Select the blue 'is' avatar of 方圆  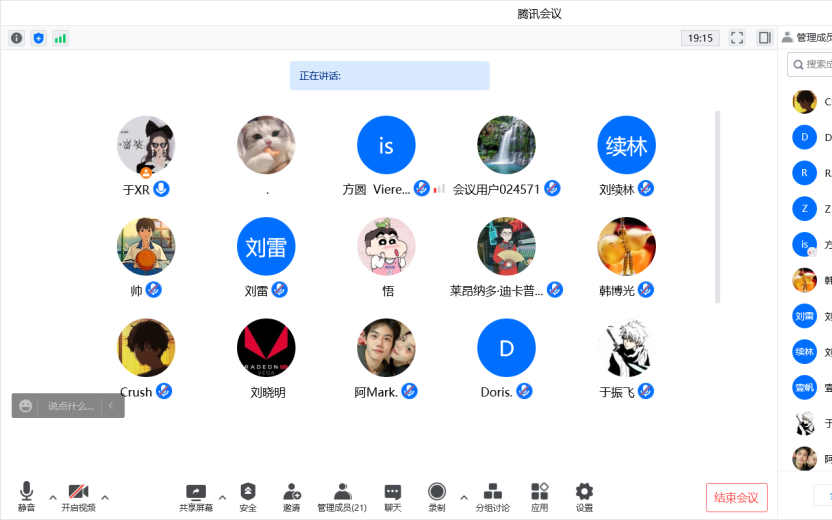(386, 145)
